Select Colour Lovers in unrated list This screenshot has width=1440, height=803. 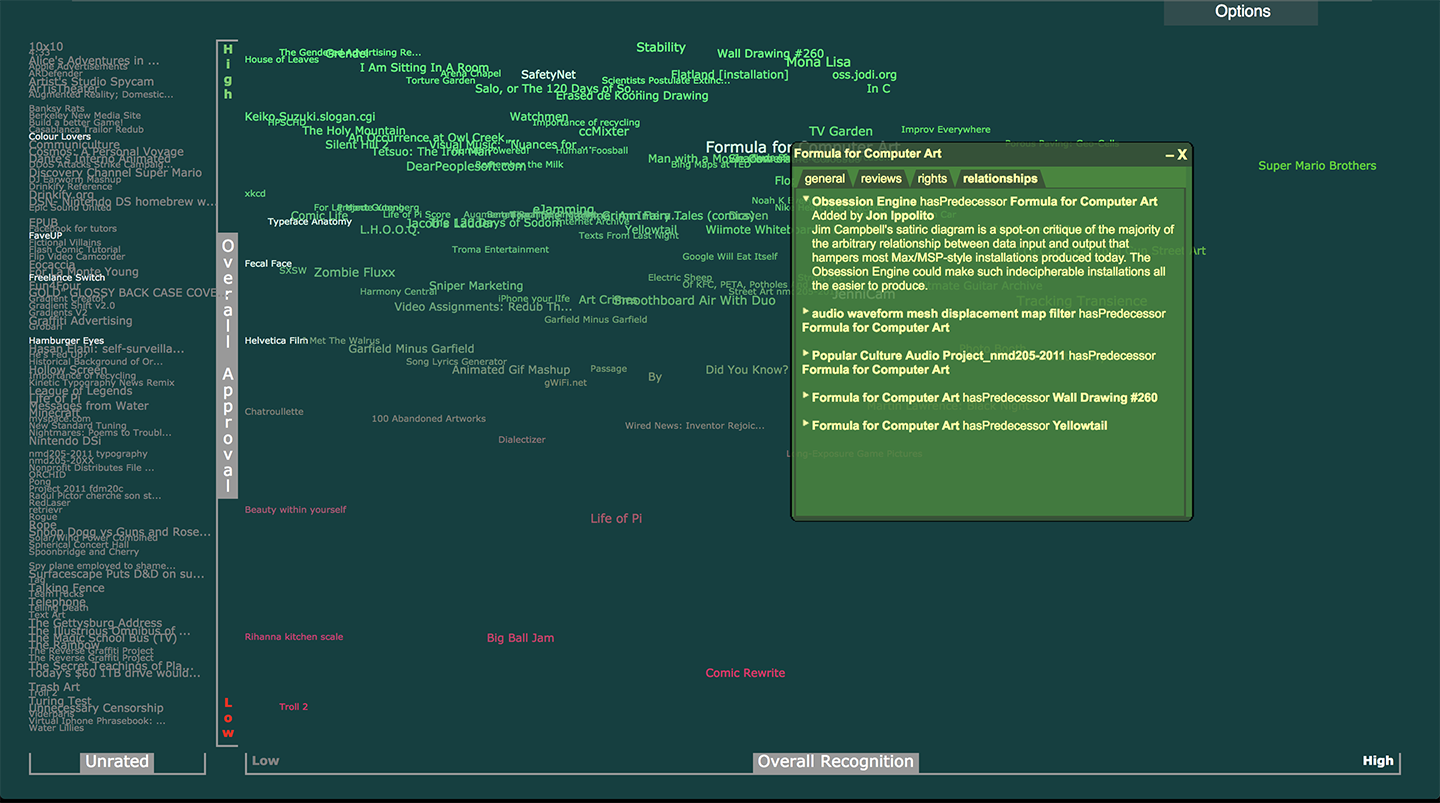[60, 137]
